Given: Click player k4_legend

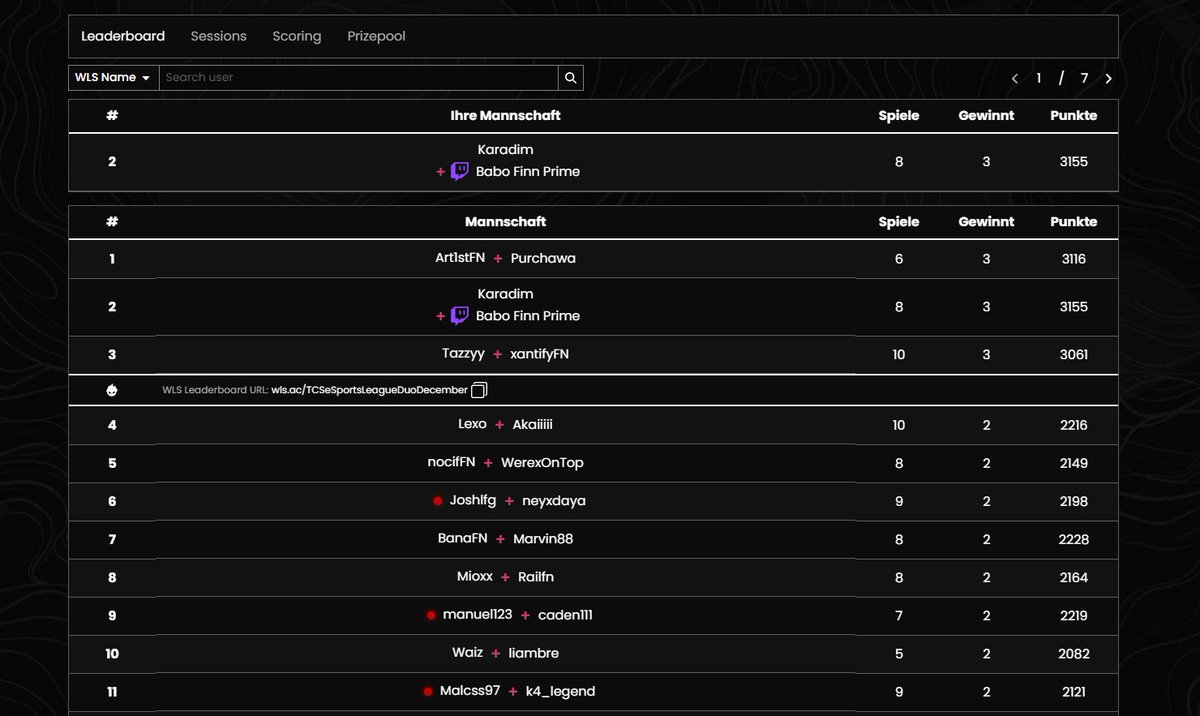Looking at the screenshot, I should click(x=560, y=691).
